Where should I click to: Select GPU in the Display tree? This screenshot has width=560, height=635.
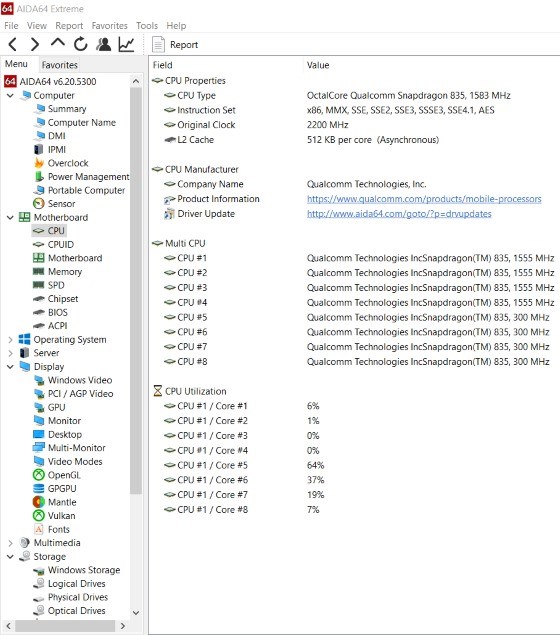coord(56,407)
